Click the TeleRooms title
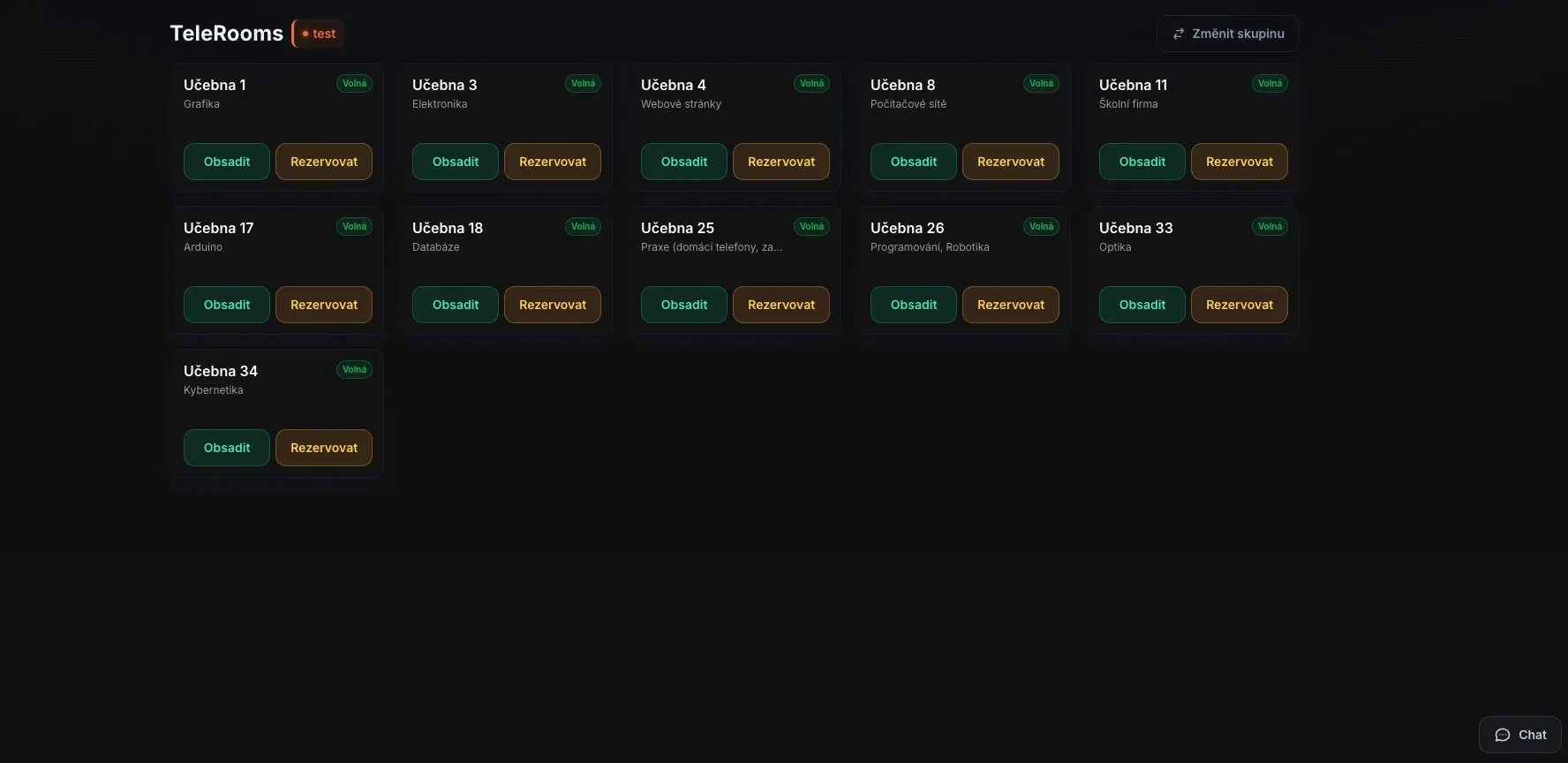Image resolution: width=1568 pixels, height=763 pixels. (226, 34)
